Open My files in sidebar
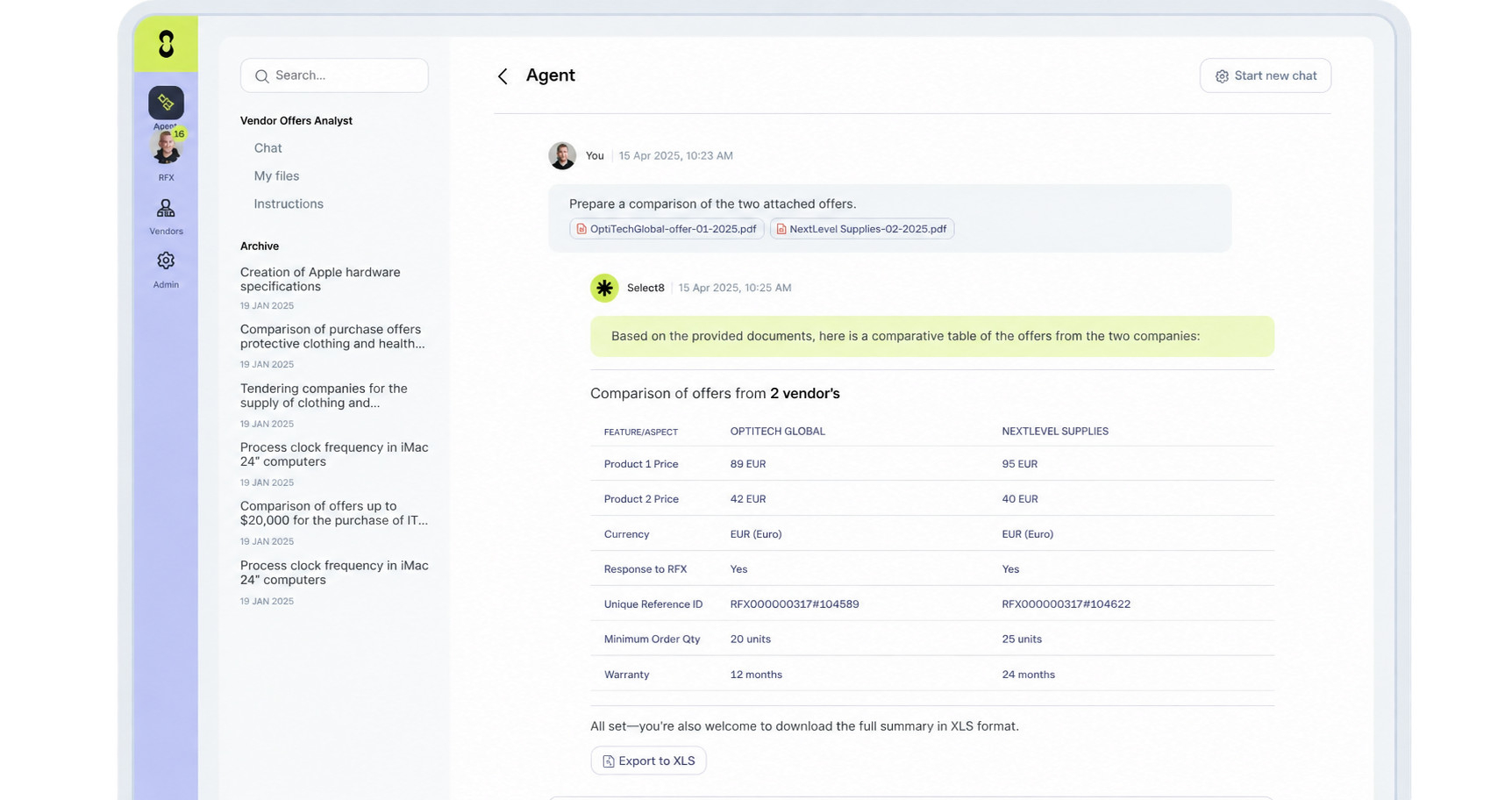 276,176
